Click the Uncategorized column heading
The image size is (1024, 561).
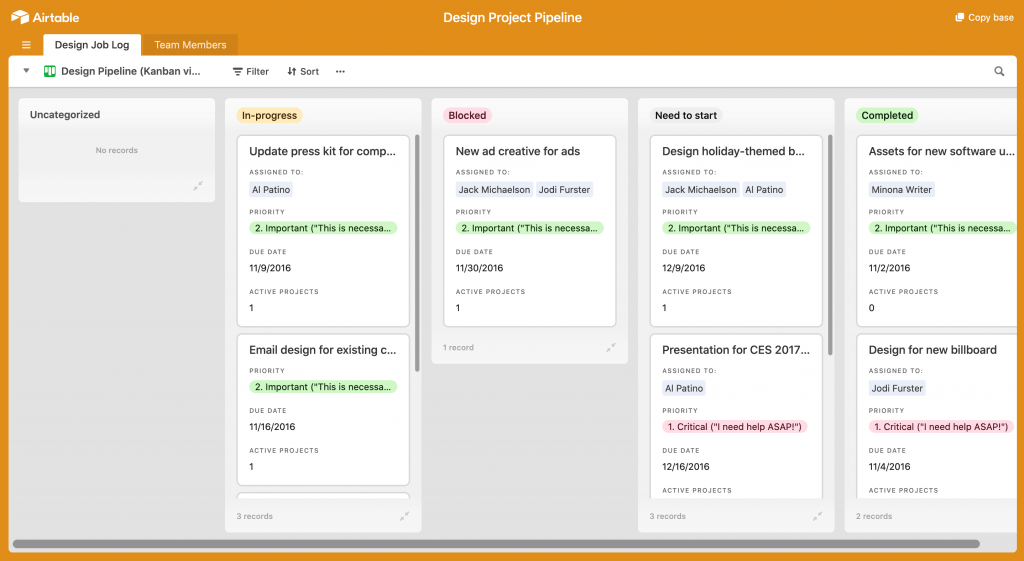65,115
